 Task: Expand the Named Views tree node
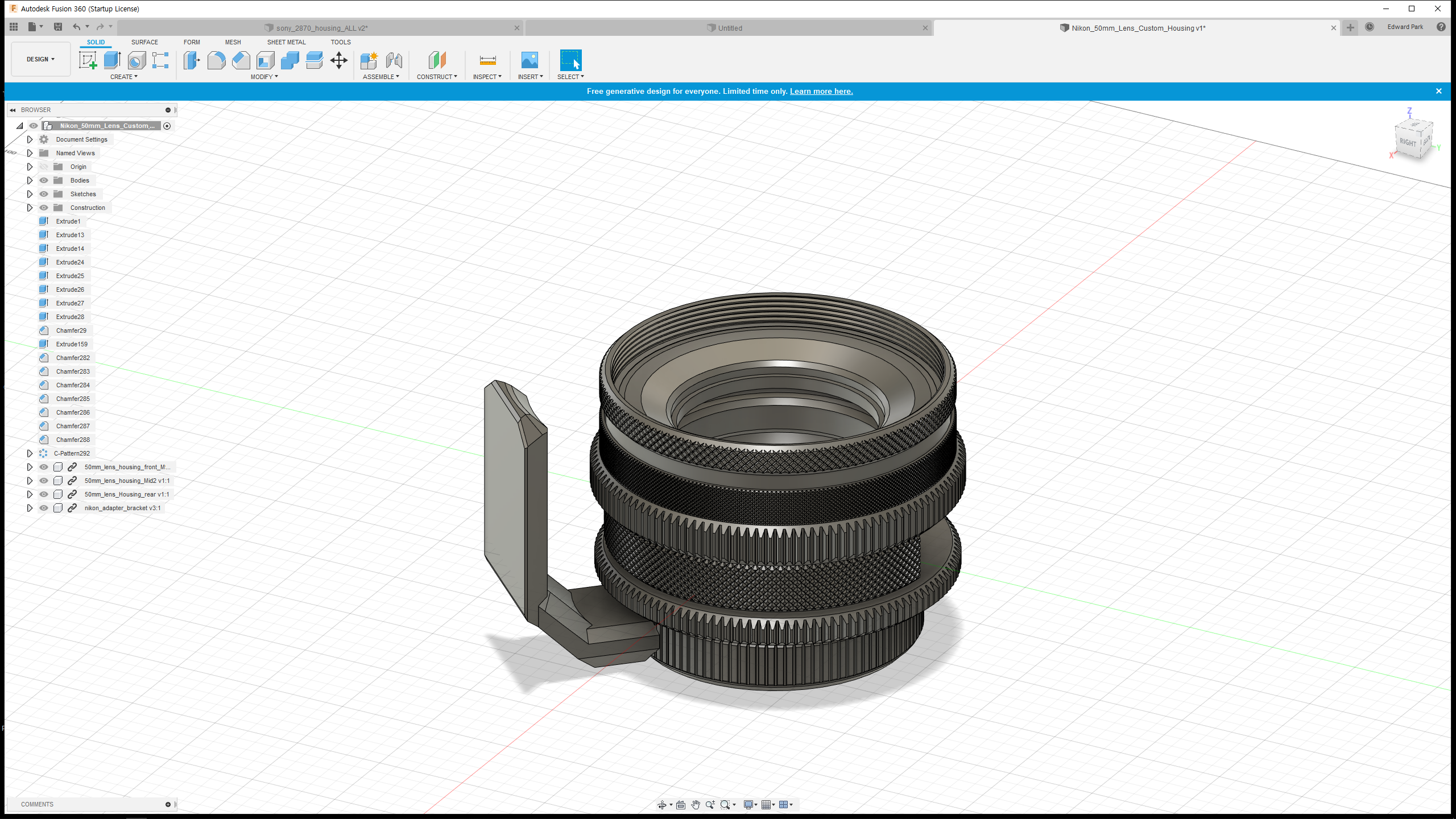30,153
